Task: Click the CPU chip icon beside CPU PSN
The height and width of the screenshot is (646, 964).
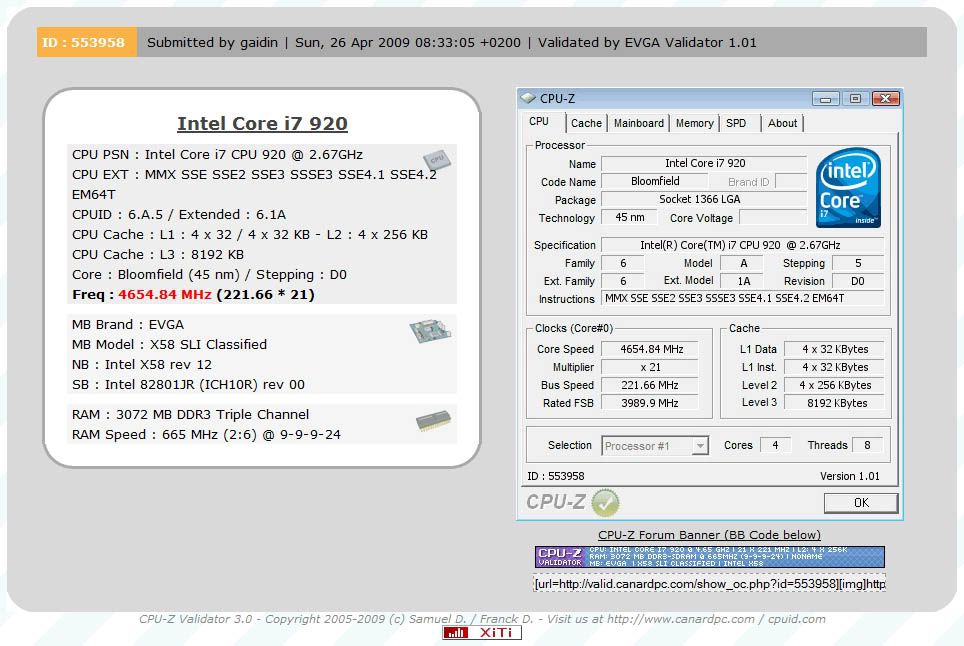Action: [437, 159]
